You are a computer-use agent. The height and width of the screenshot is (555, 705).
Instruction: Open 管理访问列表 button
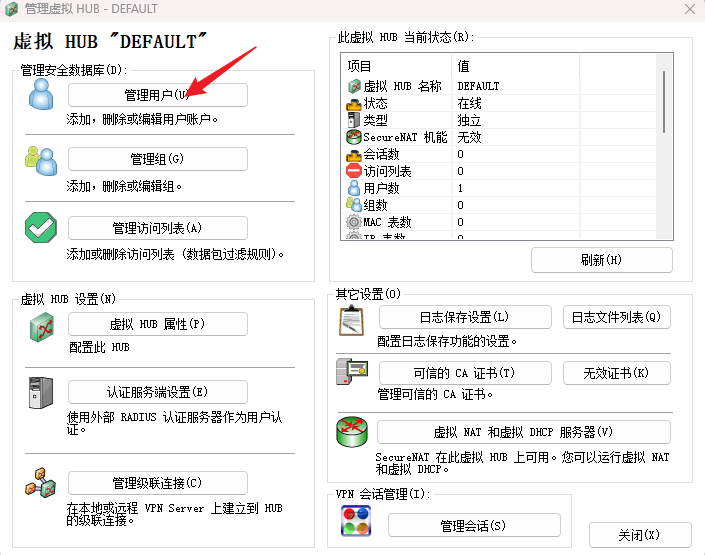point(157,228)
